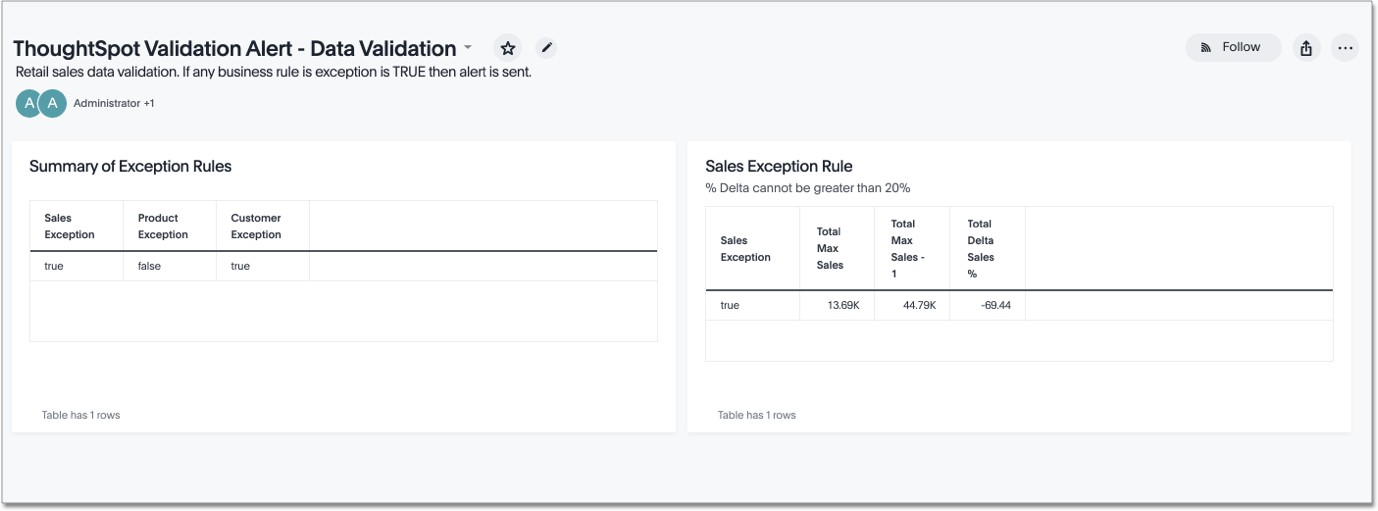Screen dimensions: 1378x511
Task: Expand the Liveboard title dropdown arrow
Action: coord(468,47)
